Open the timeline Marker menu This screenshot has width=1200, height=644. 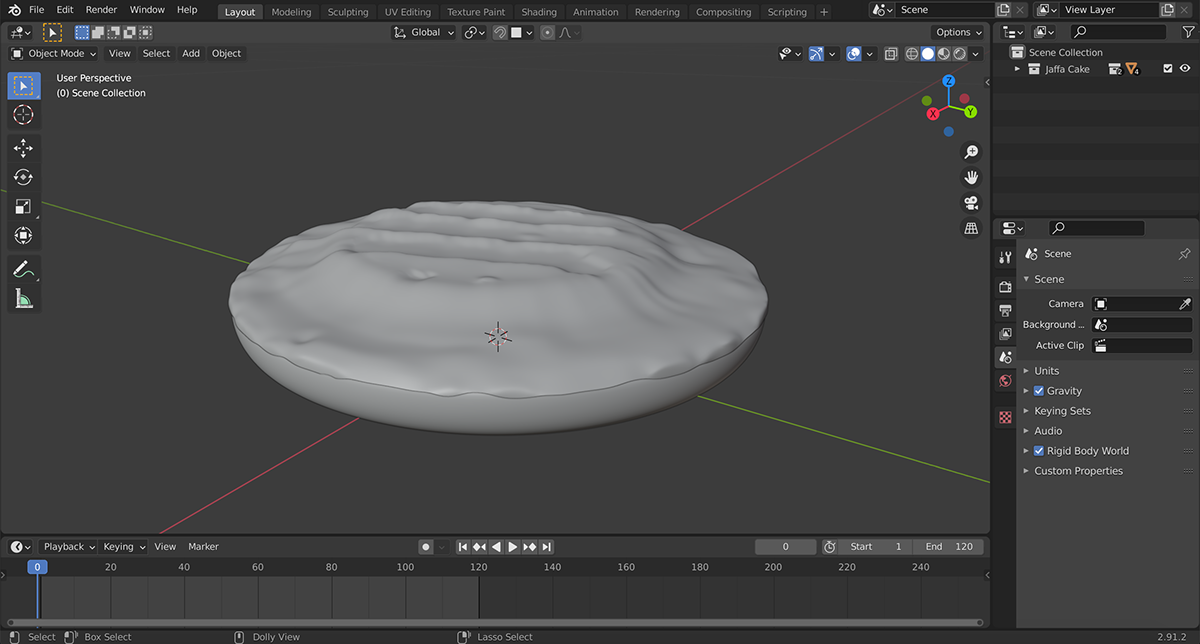pyautogui.click(x=203, y=547)
